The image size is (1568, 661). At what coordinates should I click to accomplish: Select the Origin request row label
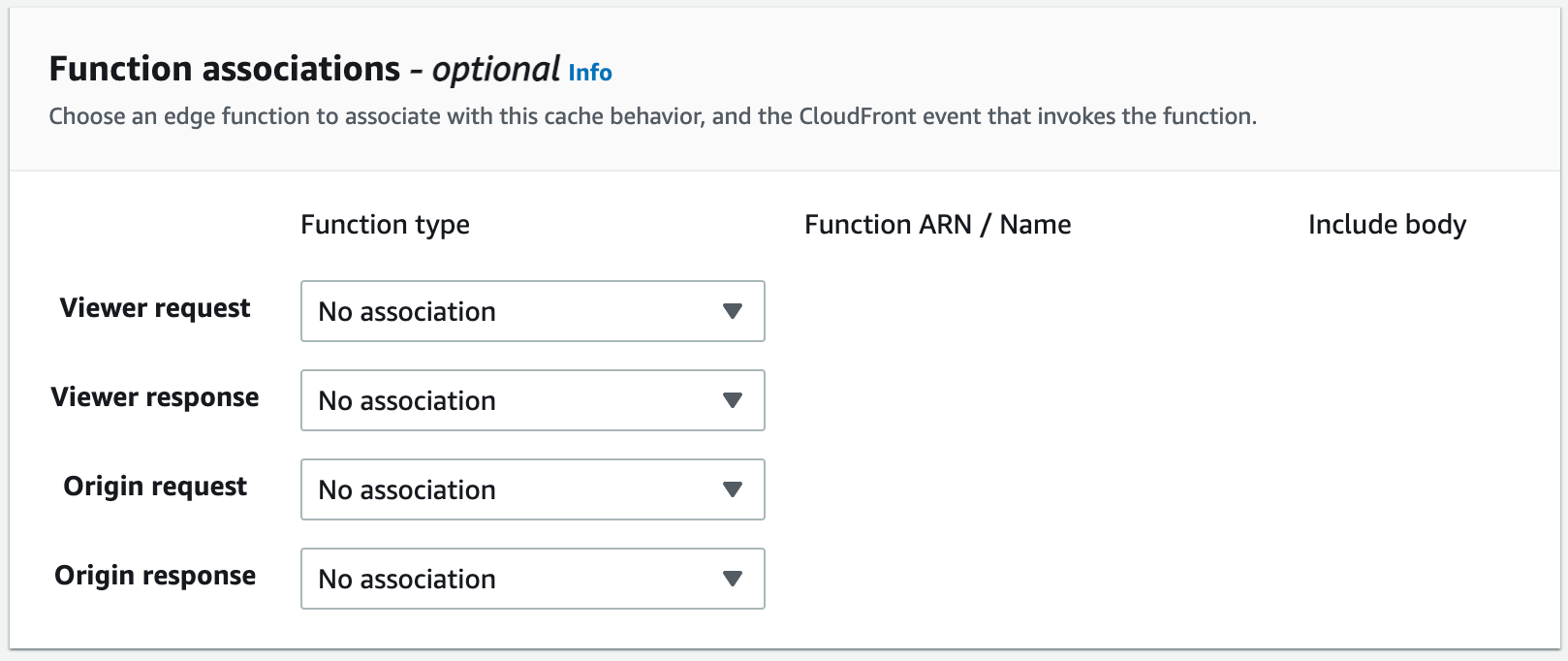[x=155, y=487]
